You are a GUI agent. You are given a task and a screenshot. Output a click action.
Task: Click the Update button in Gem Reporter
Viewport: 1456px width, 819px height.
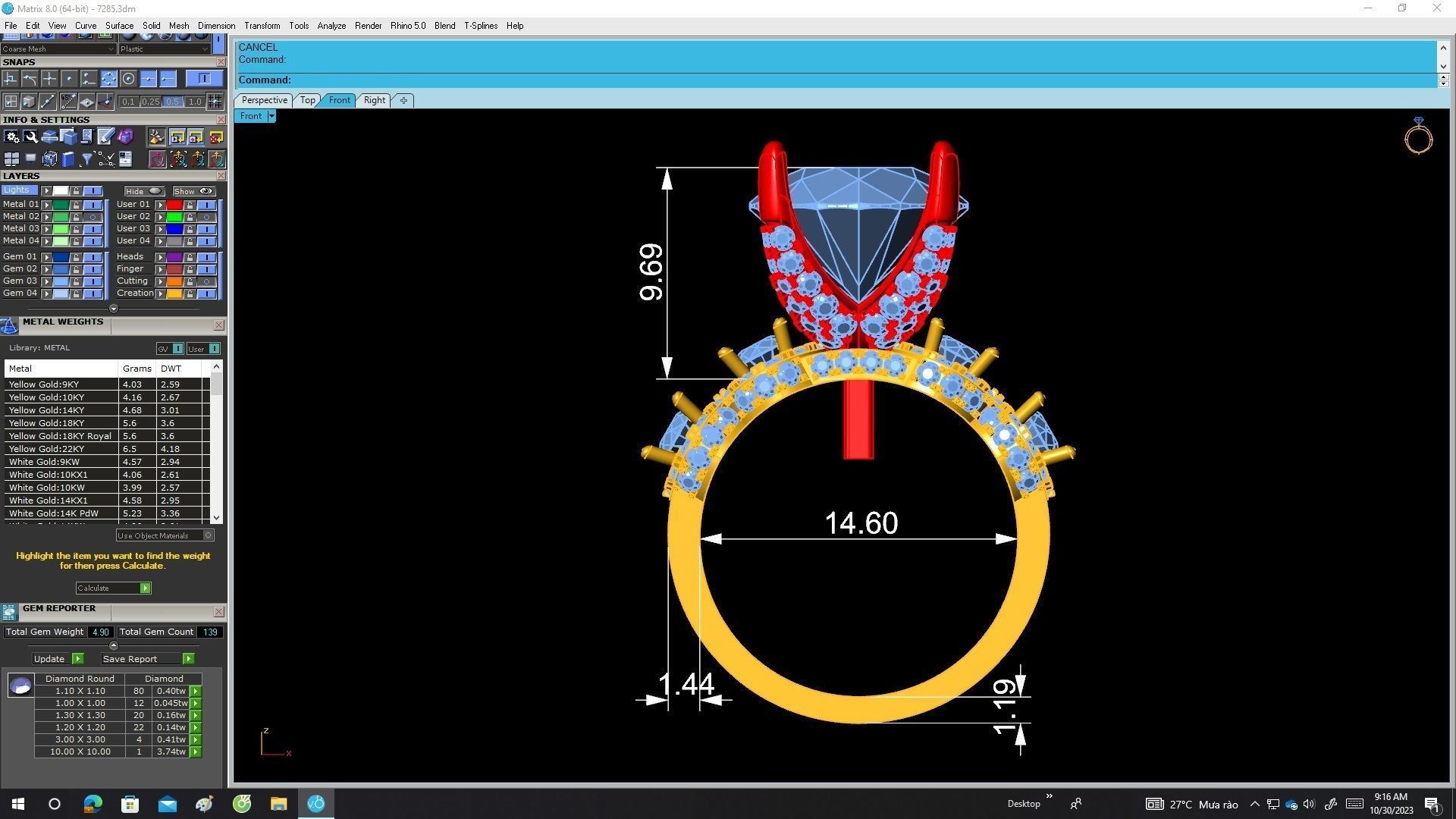point(58,659)
